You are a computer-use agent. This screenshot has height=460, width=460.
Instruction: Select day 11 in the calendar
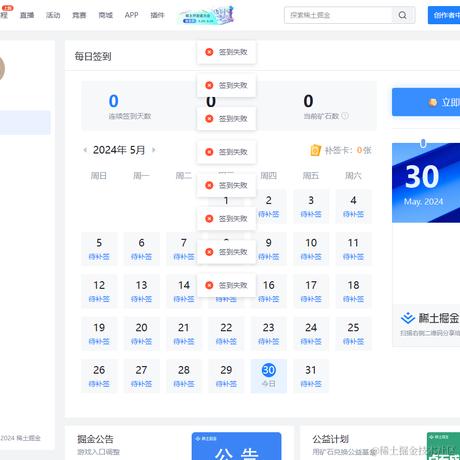click(353, 249)
